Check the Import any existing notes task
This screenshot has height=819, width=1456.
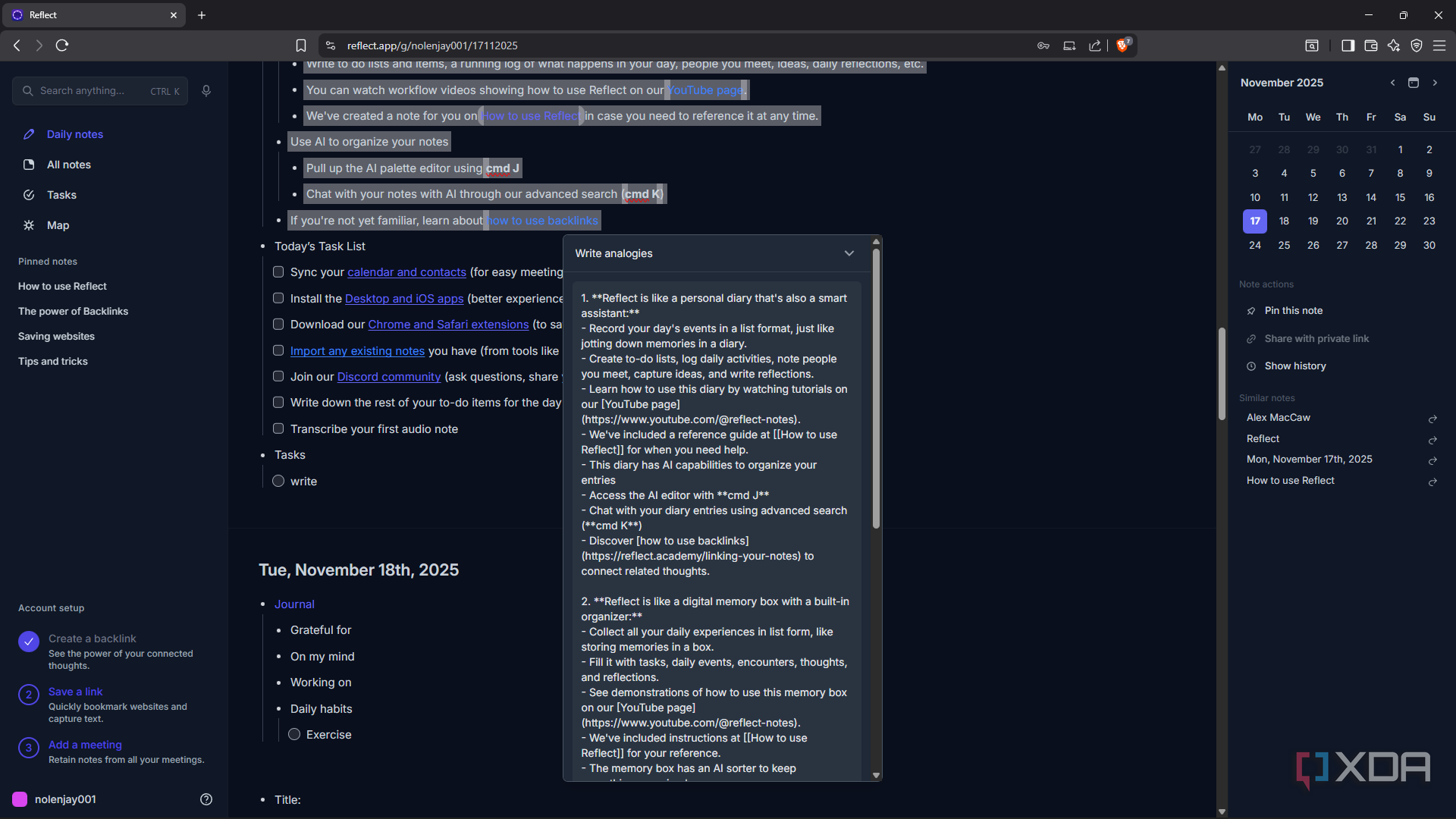coord(278,350)
